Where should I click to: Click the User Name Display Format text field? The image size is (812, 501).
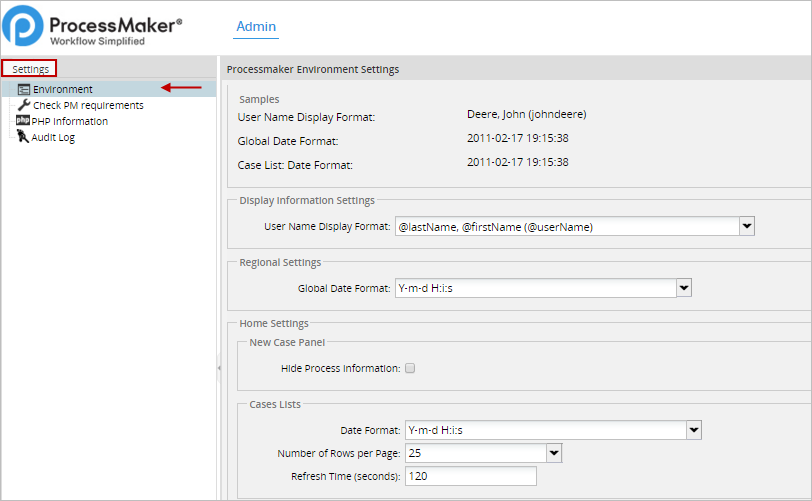566,227
